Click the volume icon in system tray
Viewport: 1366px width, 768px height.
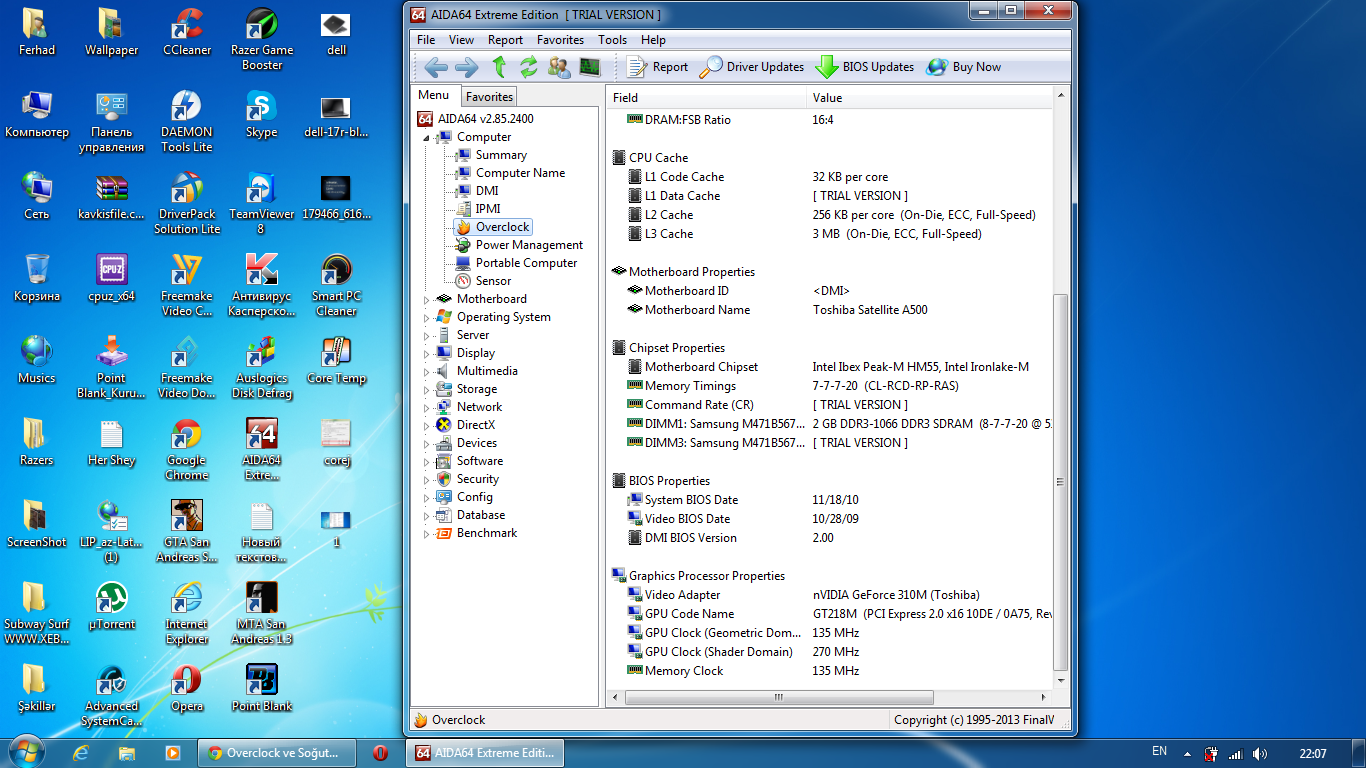click(1260, 753)
